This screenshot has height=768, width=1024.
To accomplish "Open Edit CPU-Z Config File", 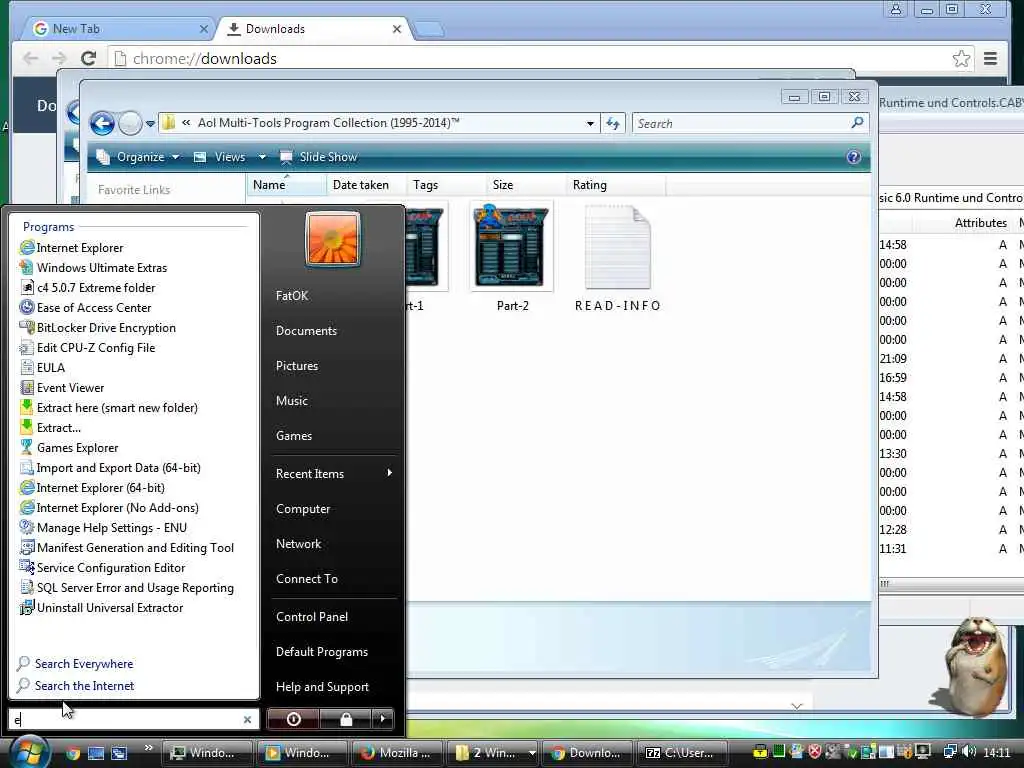I will [88, 347].
